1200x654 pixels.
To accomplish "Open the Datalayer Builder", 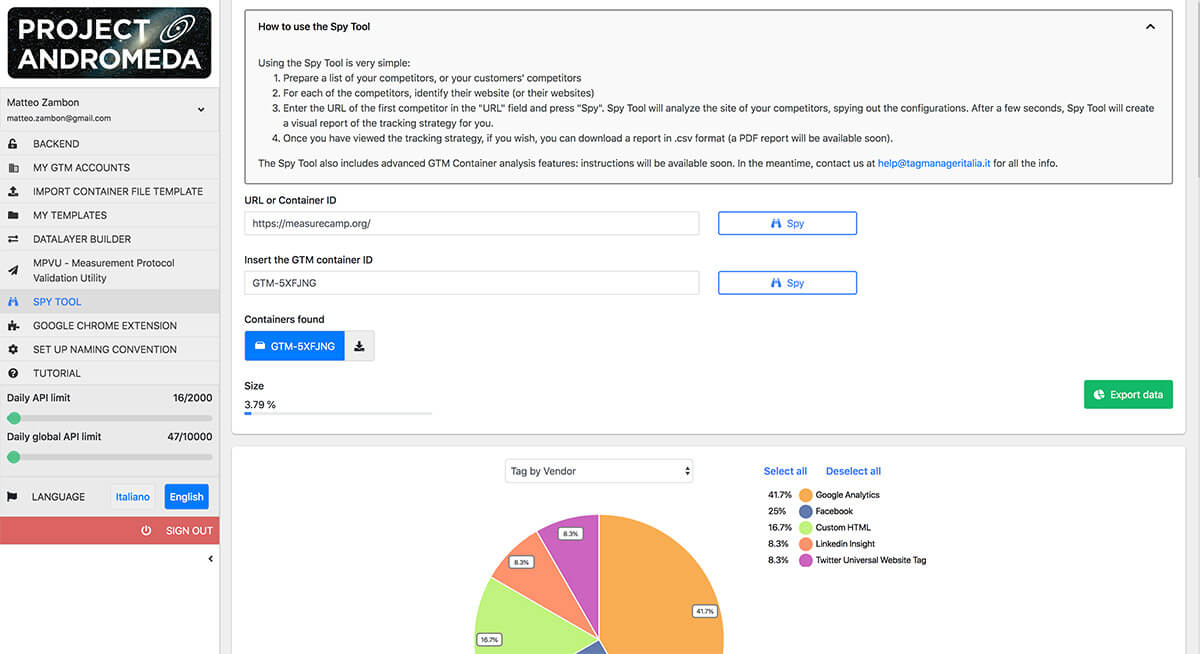I will point(109,240).
